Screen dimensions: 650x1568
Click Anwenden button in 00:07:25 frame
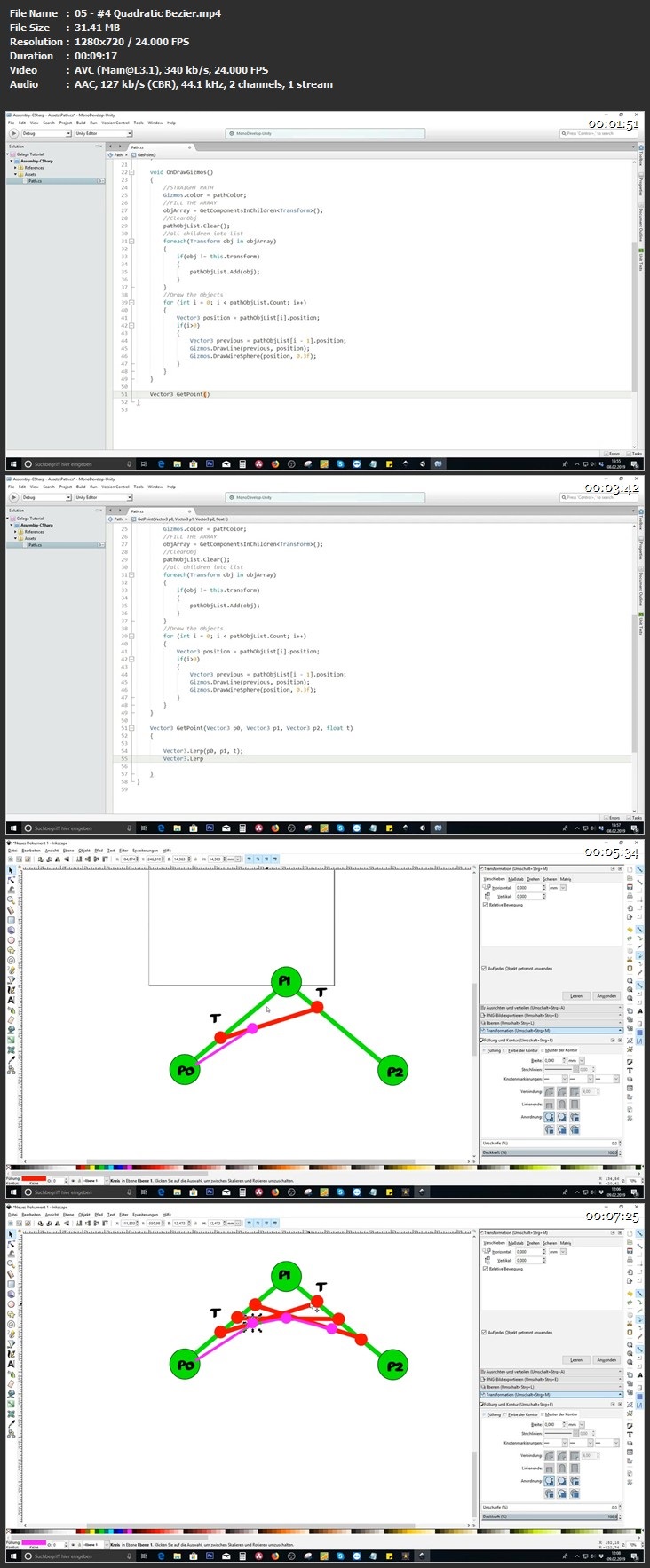click(x=606, y=1360)
